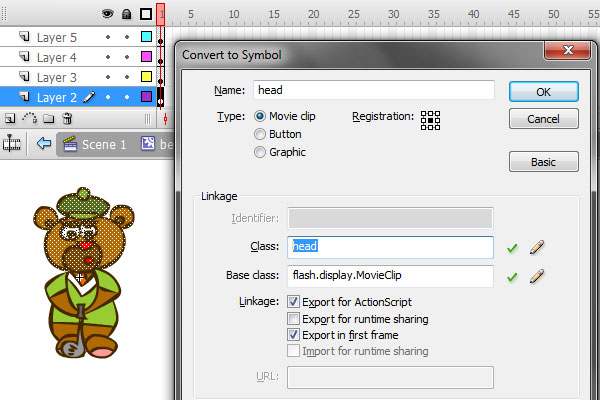Create a new layer folder
This screenshot has height=400, width=600.
click(x=48, y=119)
